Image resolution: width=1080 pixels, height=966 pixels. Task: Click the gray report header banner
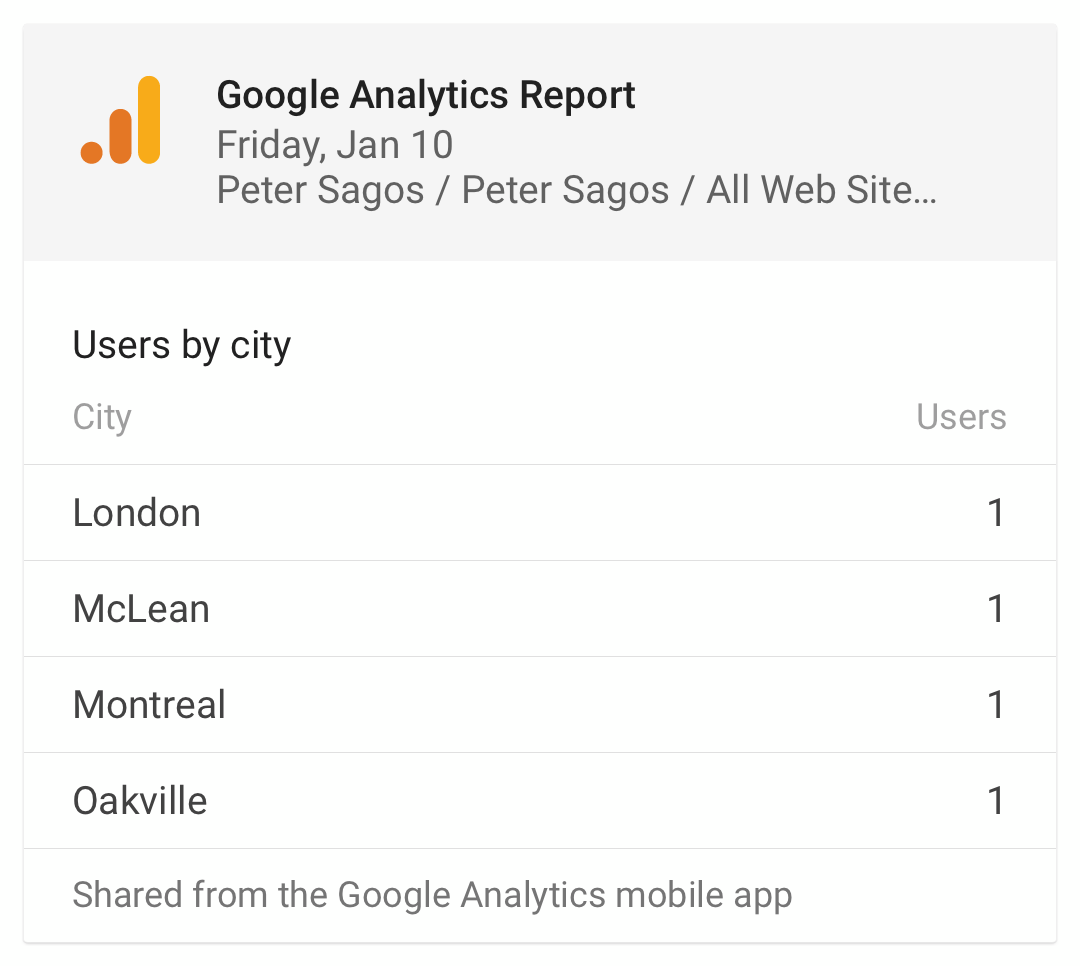point(540,142)
